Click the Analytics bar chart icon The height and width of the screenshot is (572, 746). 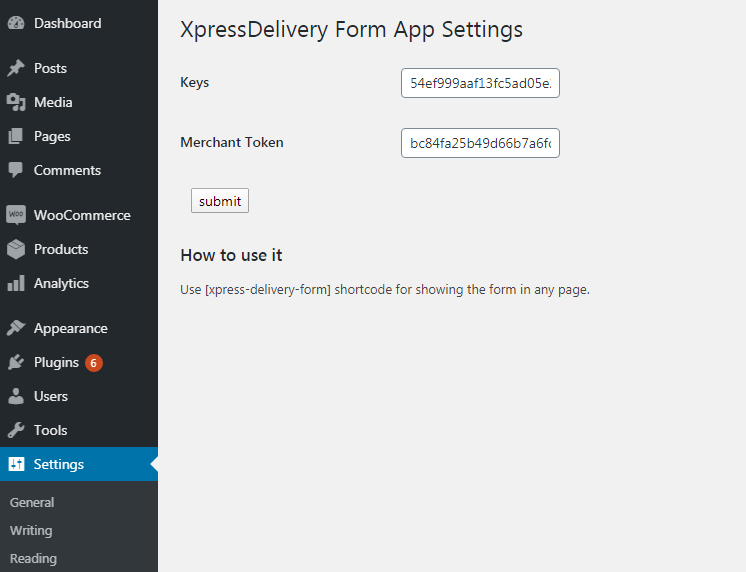pyautogui.click(x=16, y=283)
